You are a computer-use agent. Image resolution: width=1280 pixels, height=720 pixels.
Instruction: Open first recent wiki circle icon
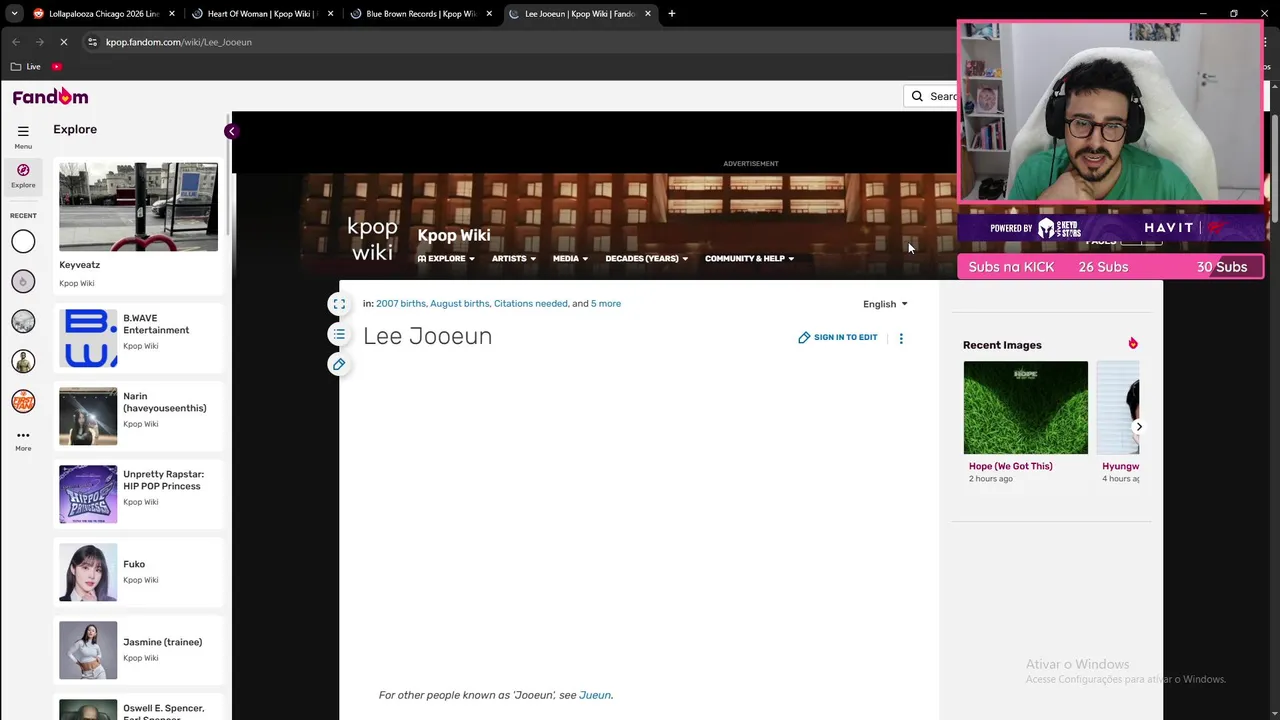click(23, 241)
